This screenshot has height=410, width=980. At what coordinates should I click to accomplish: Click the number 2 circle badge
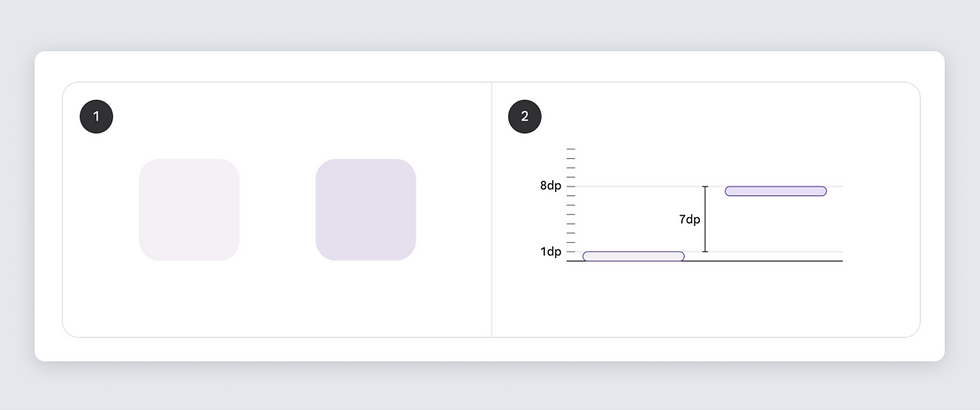click(x=525, y=117)
